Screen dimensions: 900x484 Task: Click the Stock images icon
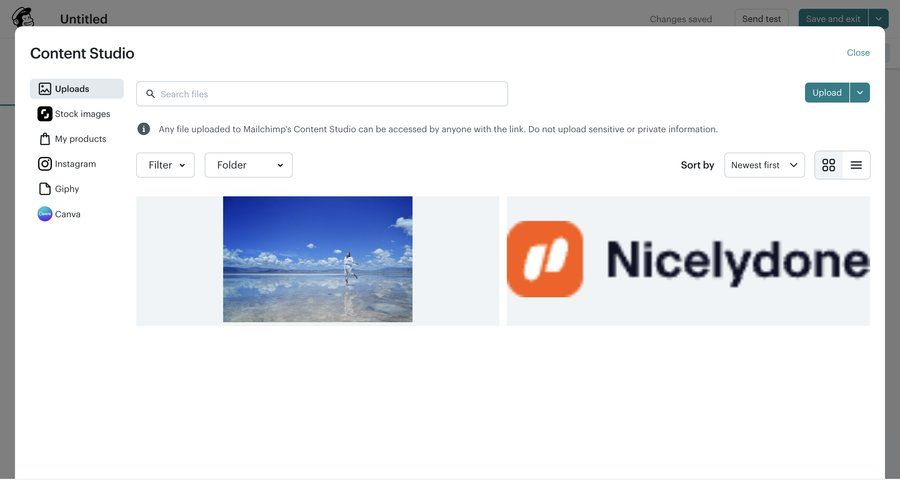(x=45, y=114)
